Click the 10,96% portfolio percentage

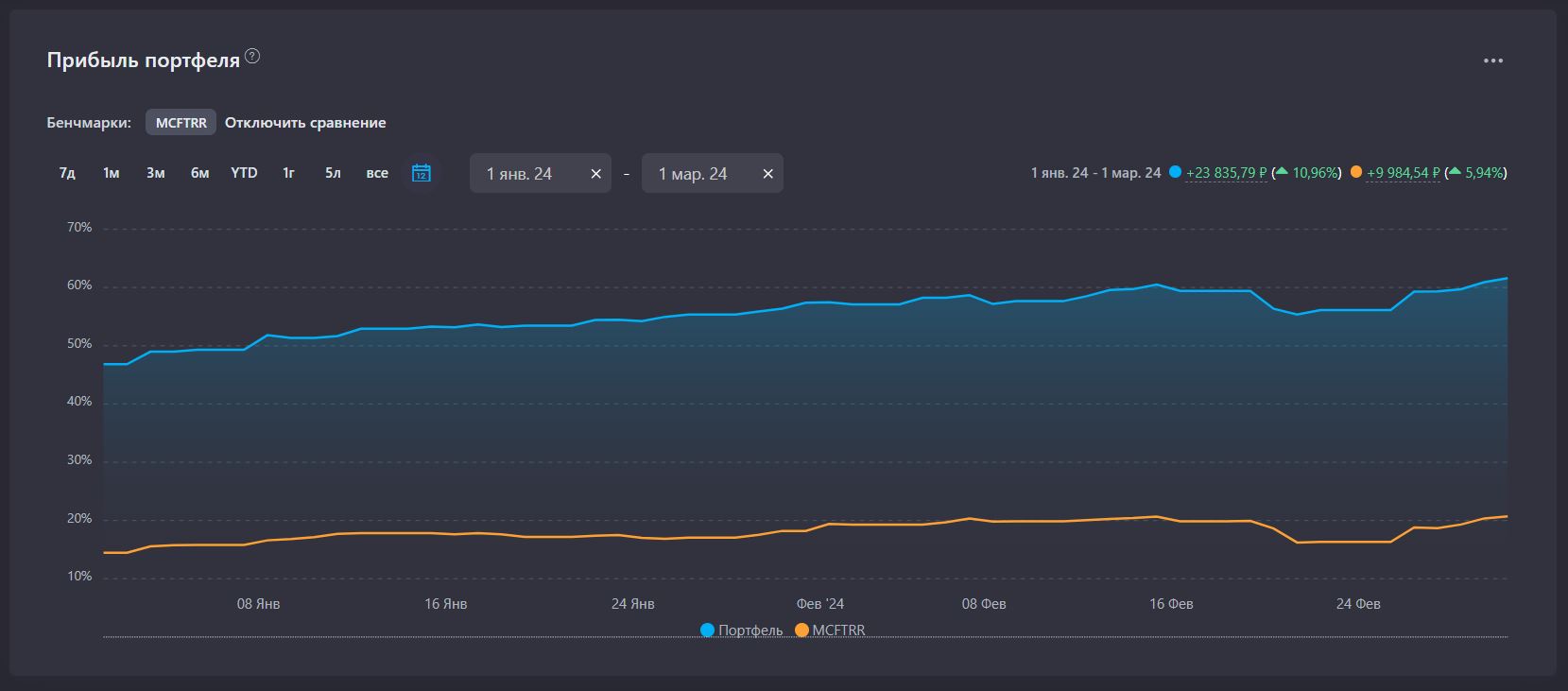[1314, 173]
